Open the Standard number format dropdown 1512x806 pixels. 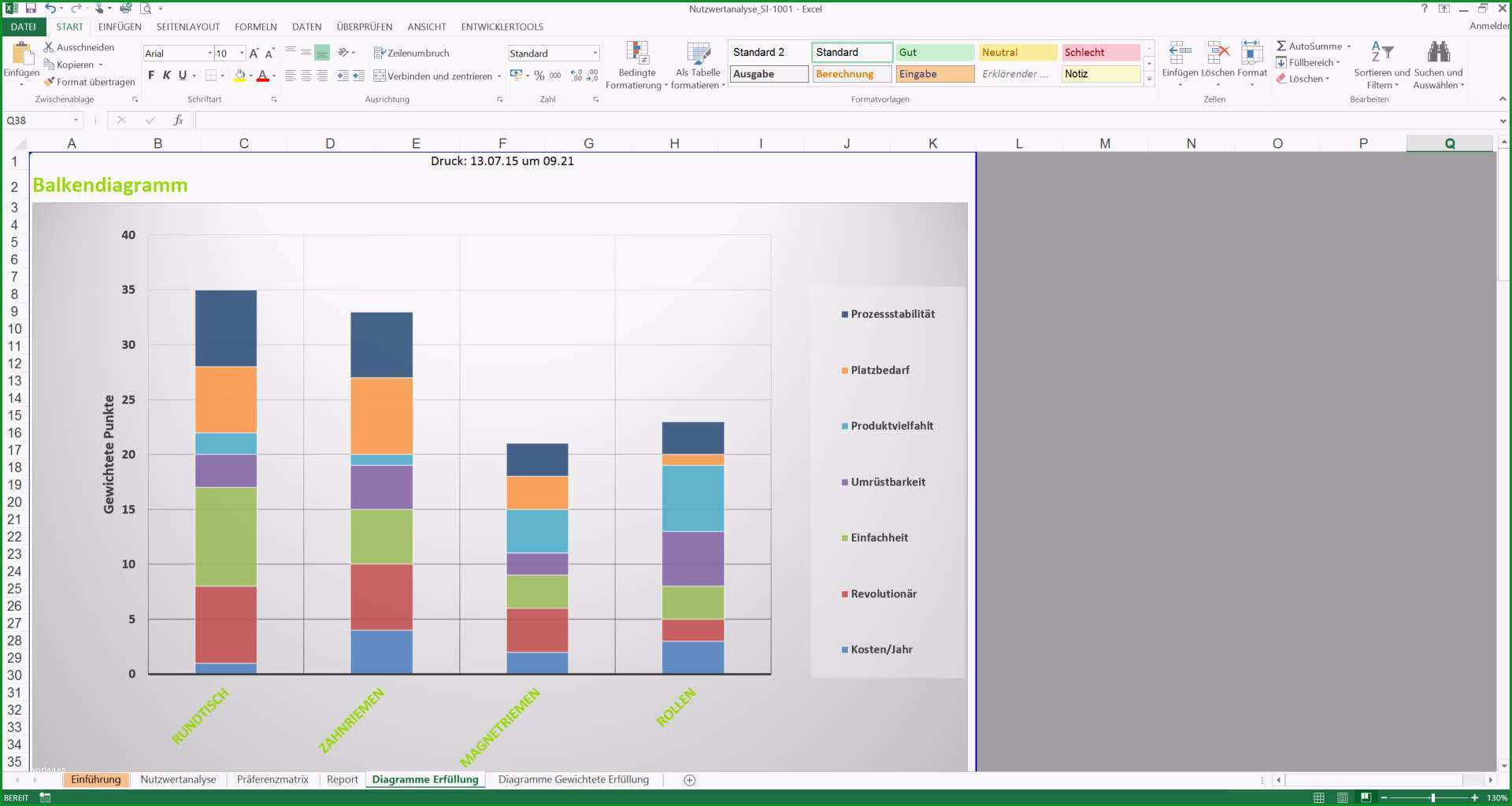pyautogui.click(x=595, y=54)
